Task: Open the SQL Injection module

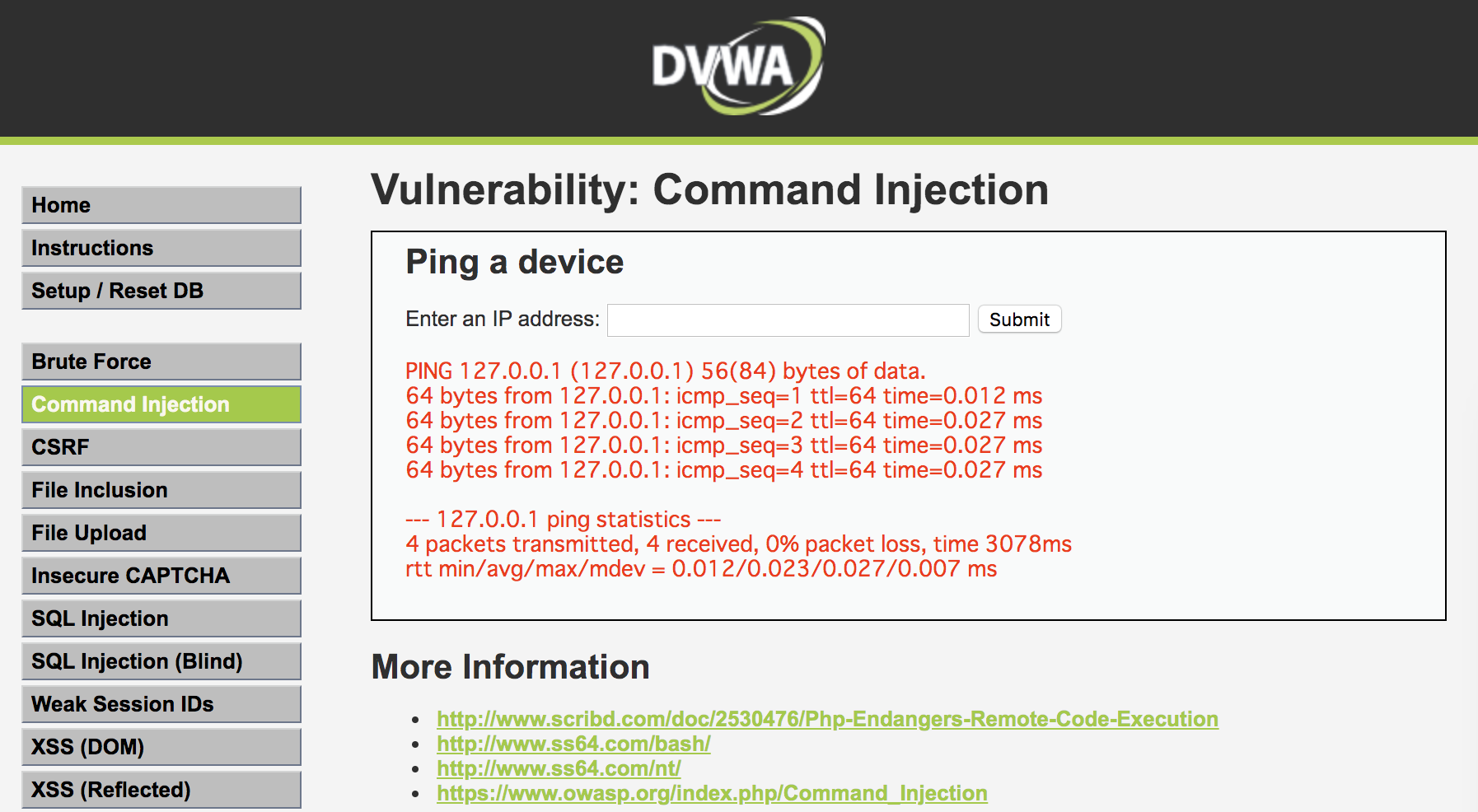Action: click(161, 618)
